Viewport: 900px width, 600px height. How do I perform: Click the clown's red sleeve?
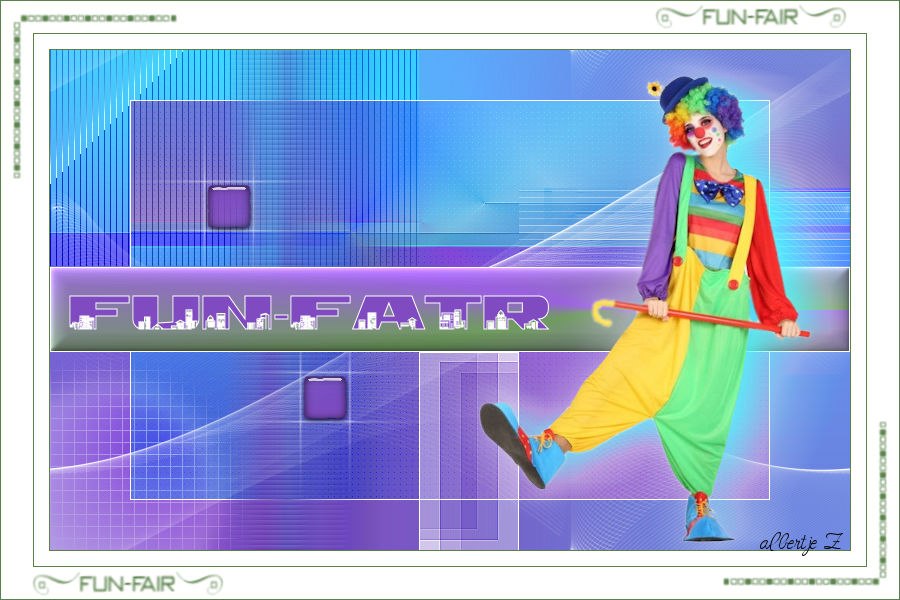coord(774,250)
